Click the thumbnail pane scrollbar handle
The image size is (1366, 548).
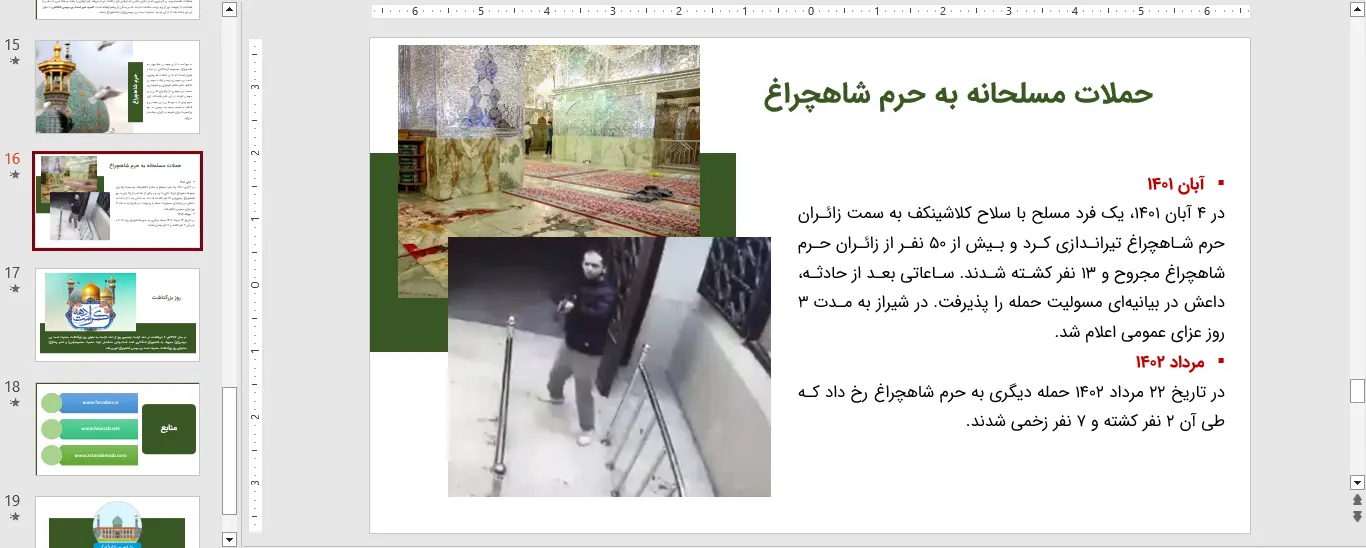229,451
